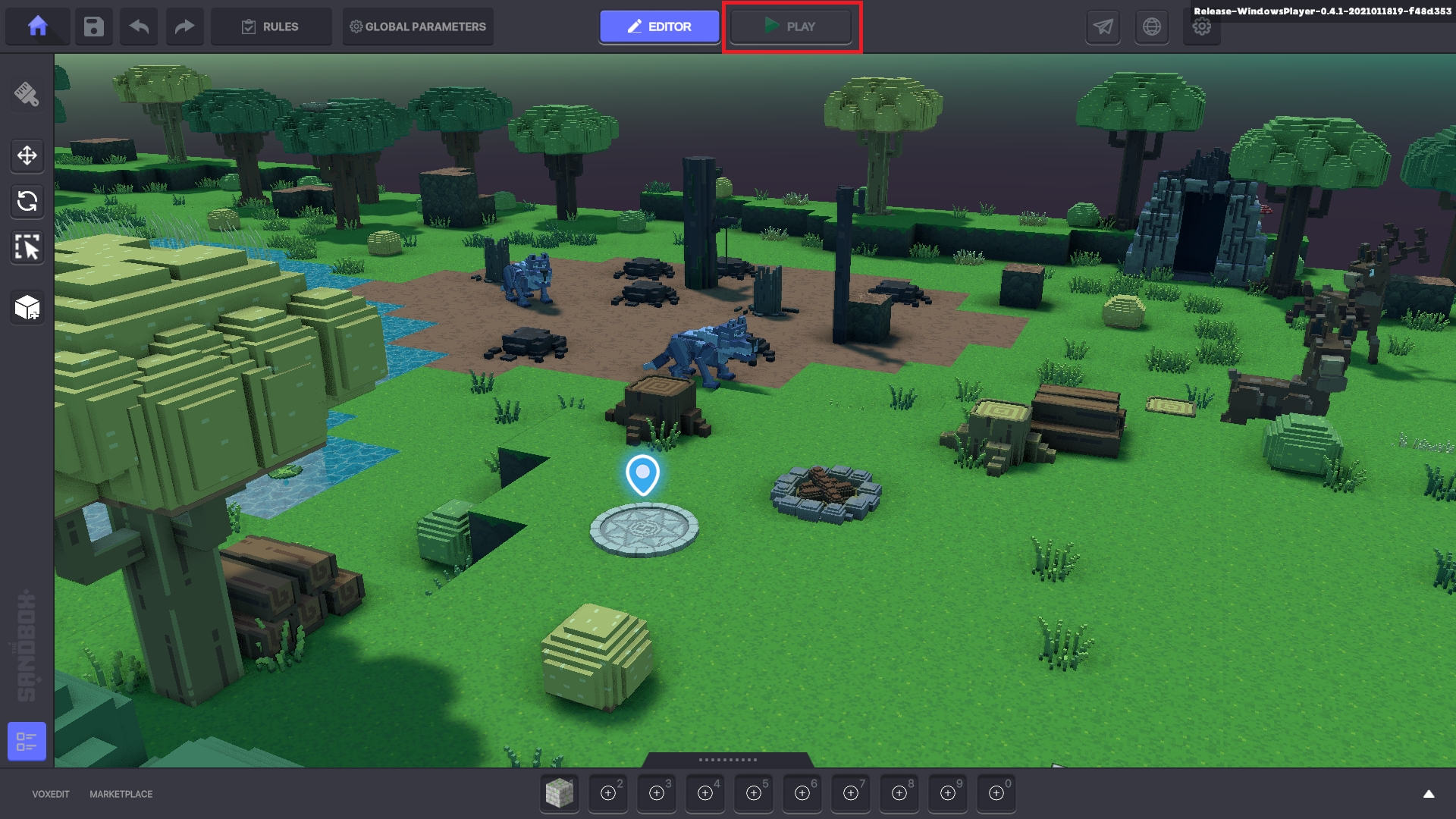Select the paint/terrain brush tool

coord(27,95)
